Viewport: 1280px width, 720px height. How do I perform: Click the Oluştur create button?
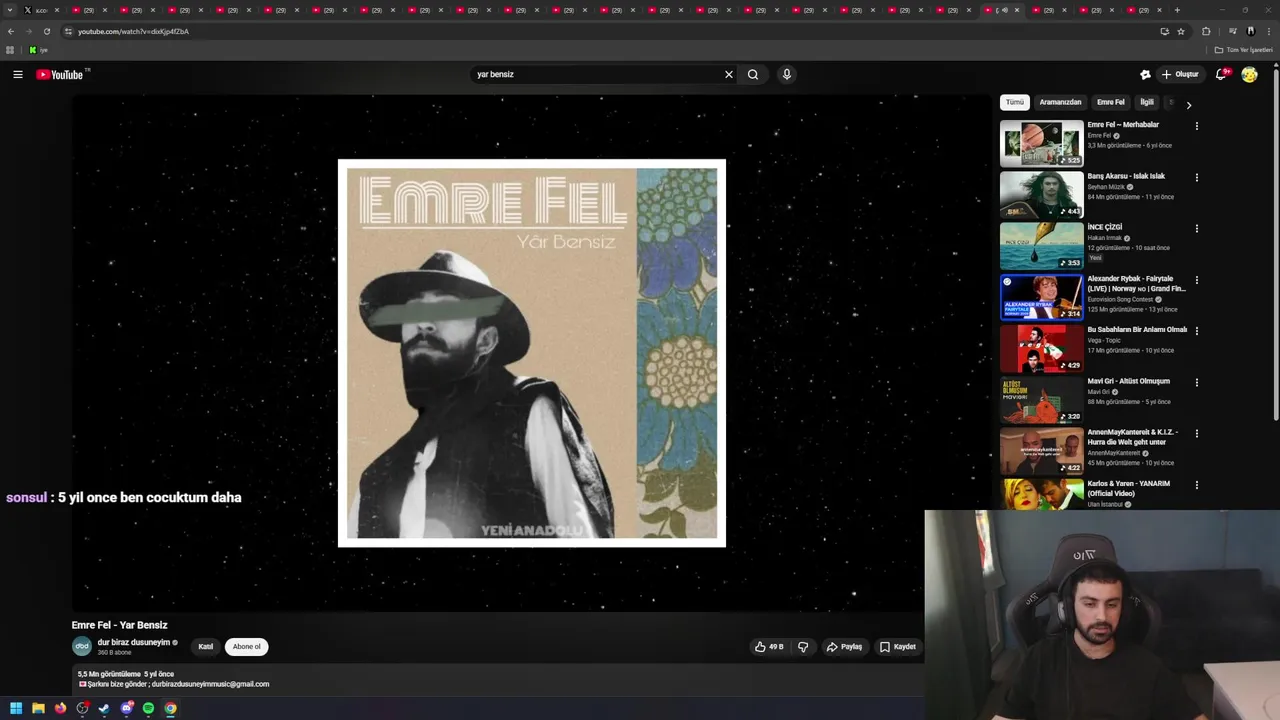coord(1180,74)
